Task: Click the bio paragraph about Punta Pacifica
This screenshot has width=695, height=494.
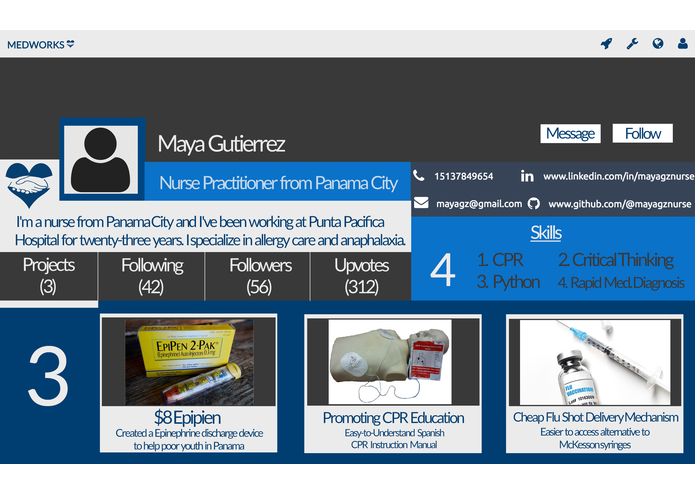Action: click(x=210, y=231)
